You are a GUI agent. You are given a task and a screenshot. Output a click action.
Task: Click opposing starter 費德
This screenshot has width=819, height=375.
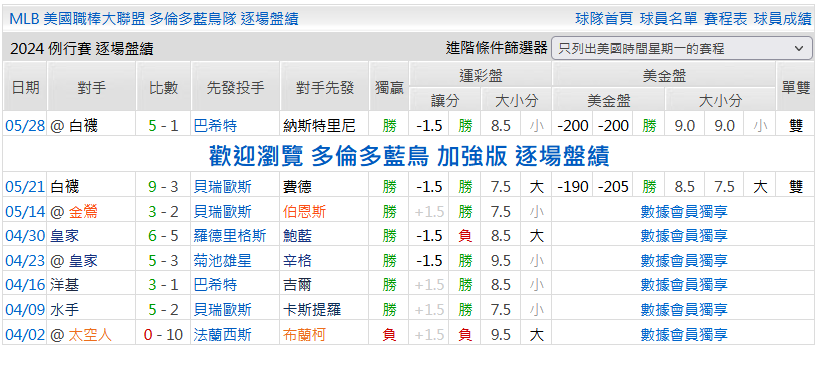pos(297,186)
